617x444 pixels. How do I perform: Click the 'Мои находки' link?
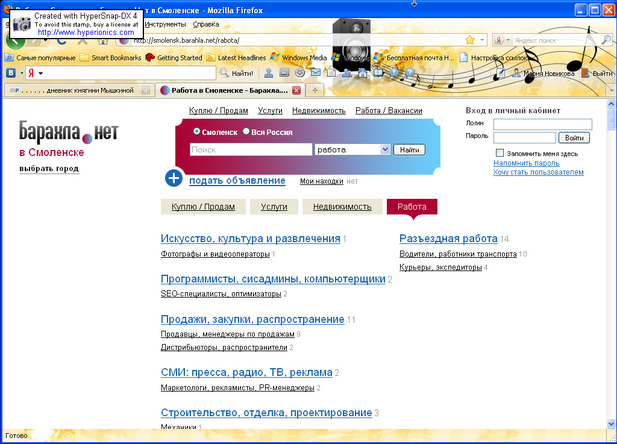click(x=321, y=181)
